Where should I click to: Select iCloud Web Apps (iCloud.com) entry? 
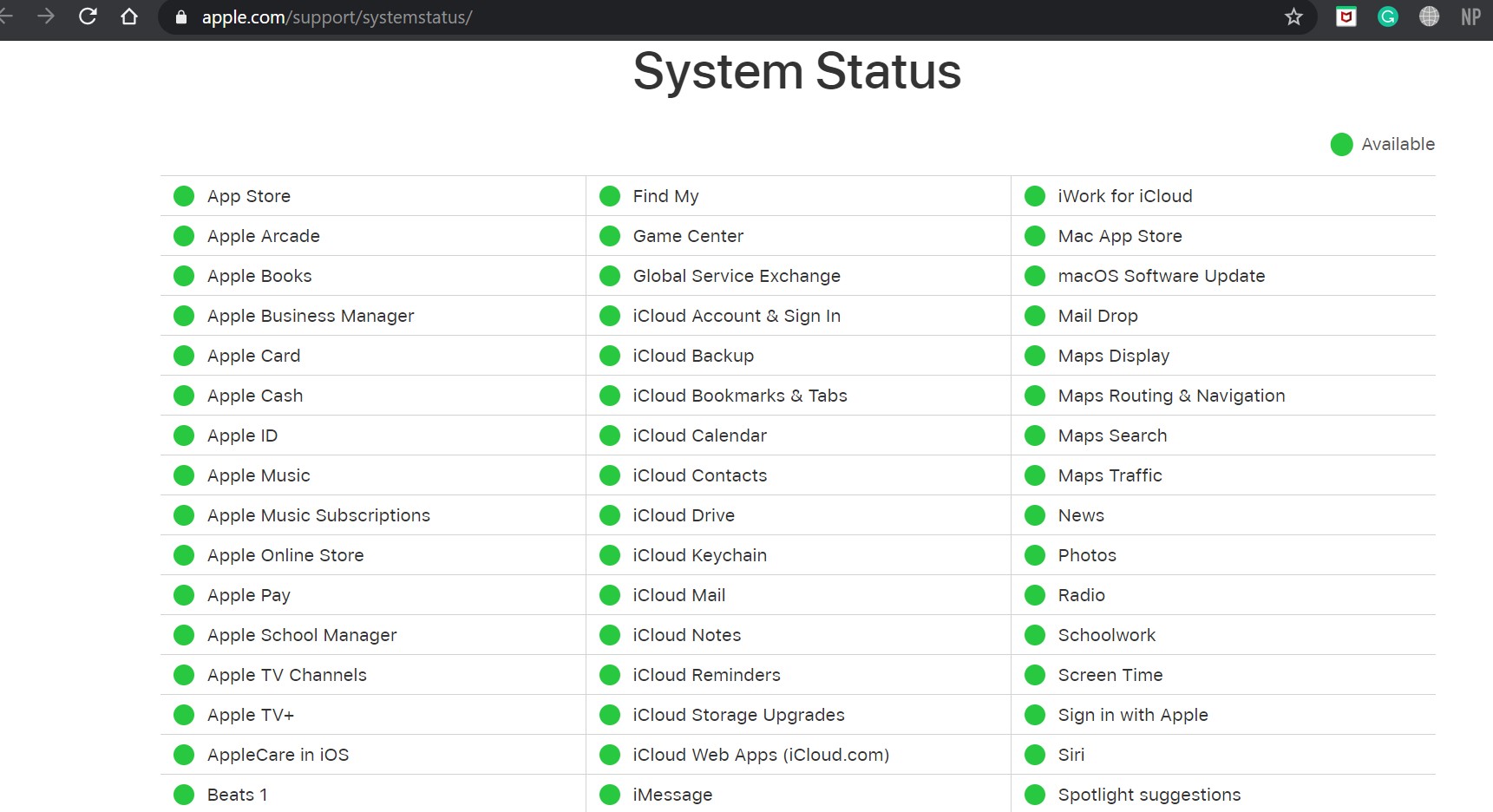(762, 755)
